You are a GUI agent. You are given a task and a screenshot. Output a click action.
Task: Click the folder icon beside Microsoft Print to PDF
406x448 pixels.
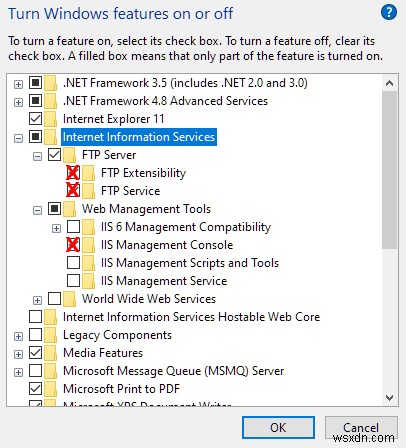pyautogui.click(x=51, y=389)
